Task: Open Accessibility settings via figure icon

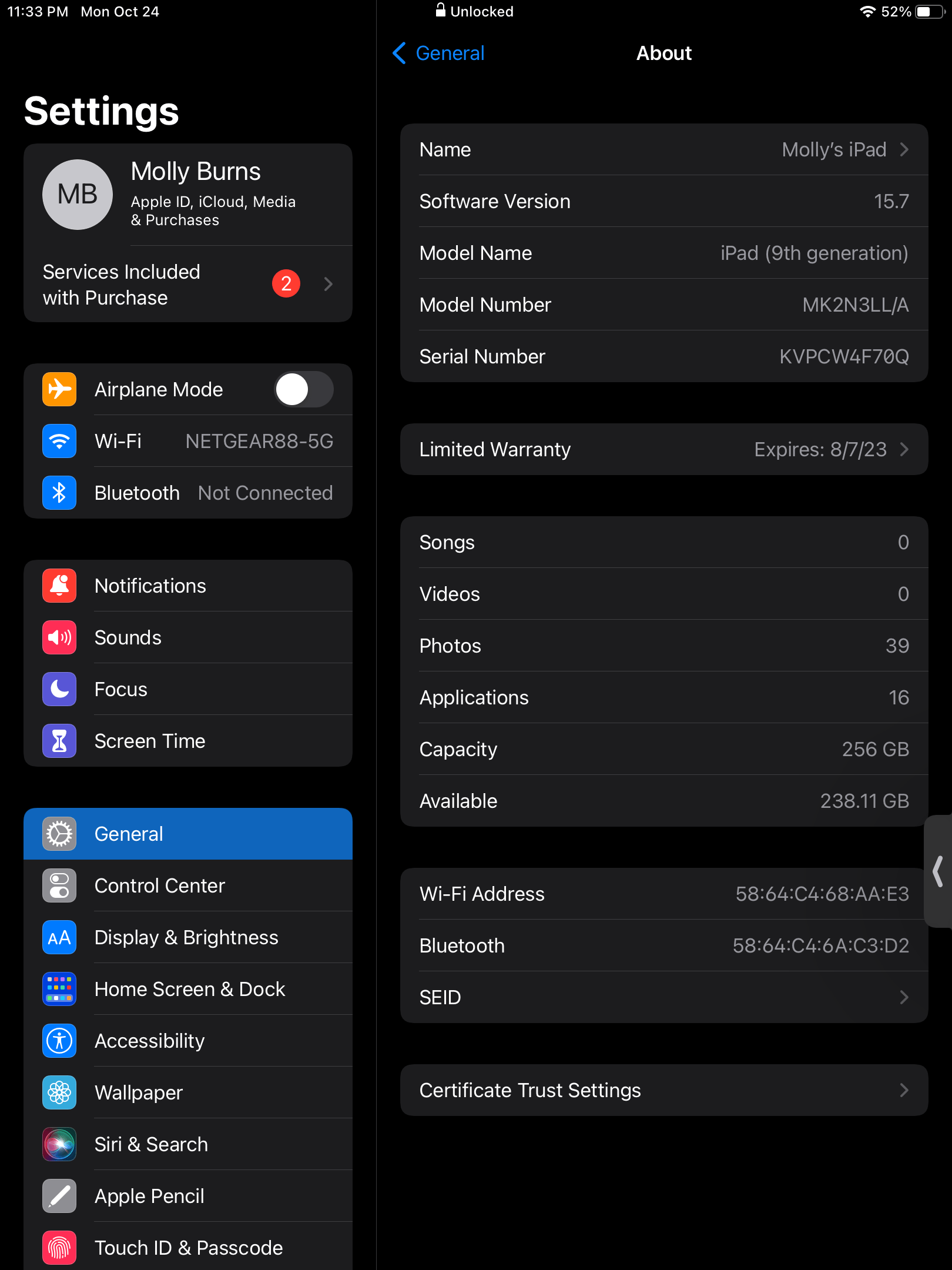Action: point(59,1041)
